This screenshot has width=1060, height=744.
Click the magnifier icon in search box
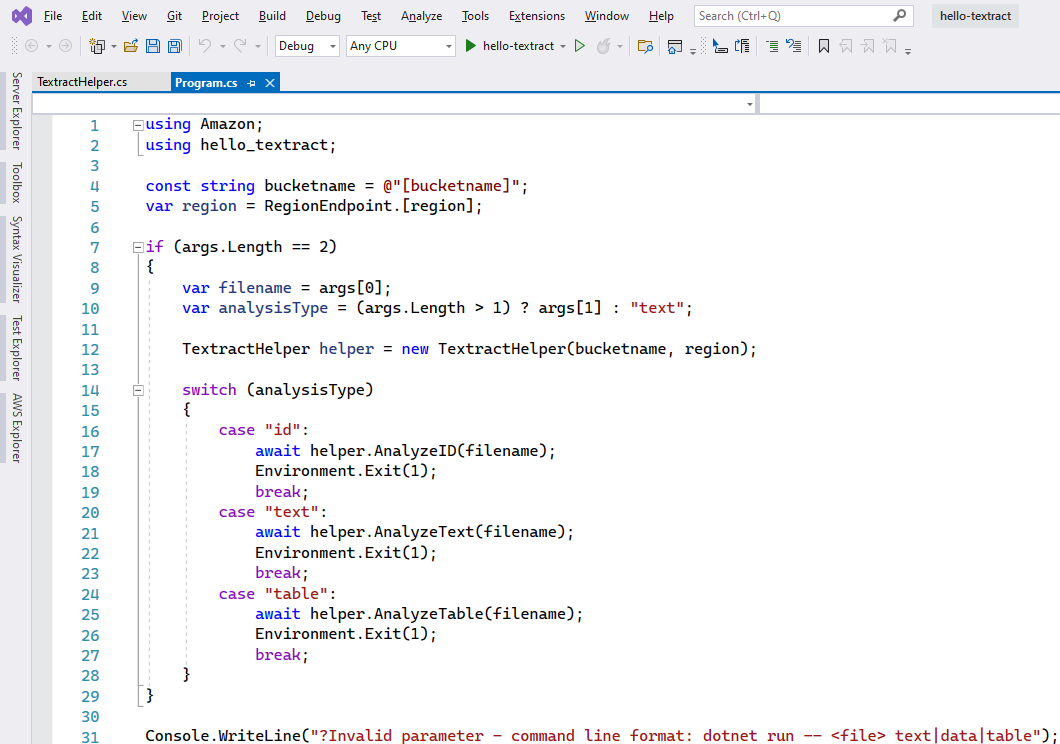point(899,15)
